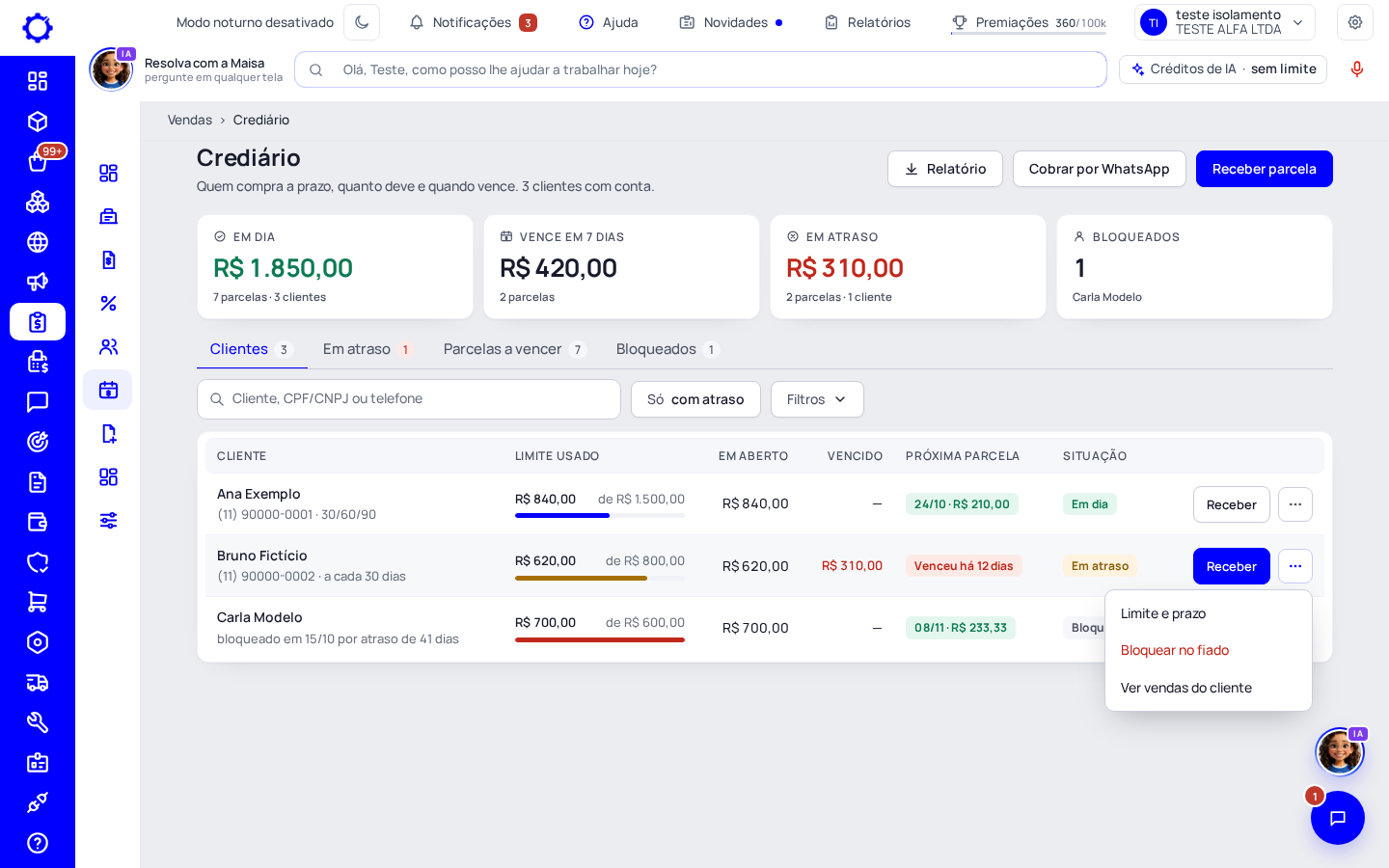Switch to the Bloqueados tab
The width and height of the screenshot is (1389, 868).
(x=667, y=349)
